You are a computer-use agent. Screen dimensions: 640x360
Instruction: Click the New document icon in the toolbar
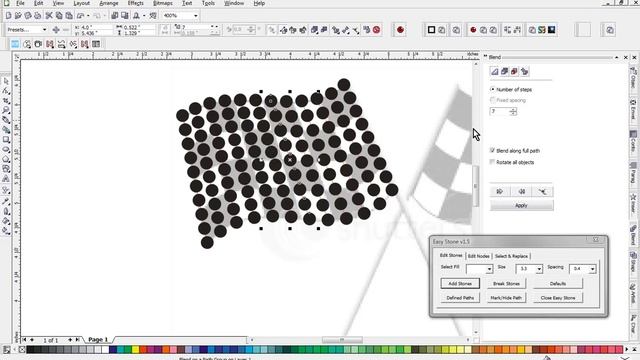[x=8, y=16]
